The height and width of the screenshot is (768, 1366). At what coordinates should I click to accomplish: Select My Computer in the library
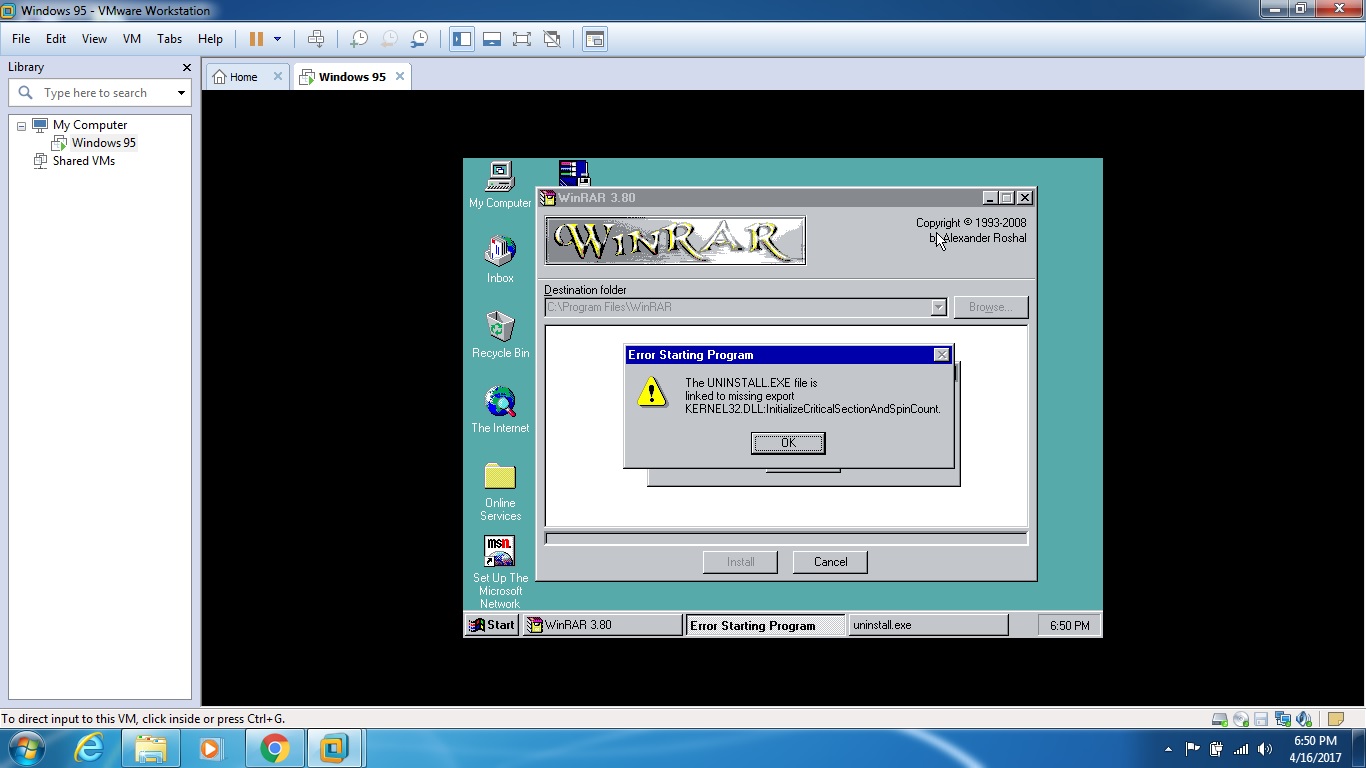pyautogui.click(x=90, y=125)
